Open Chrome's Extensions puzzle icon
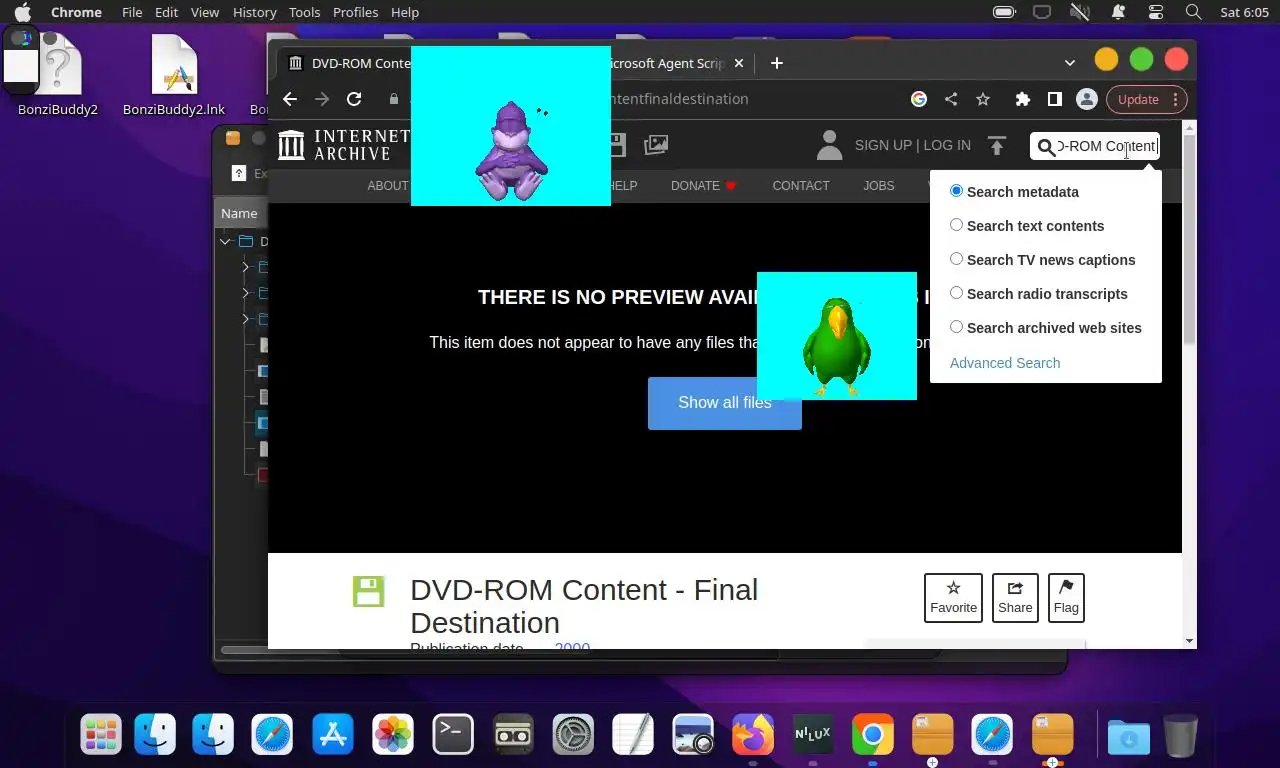 click(1022, 99)
